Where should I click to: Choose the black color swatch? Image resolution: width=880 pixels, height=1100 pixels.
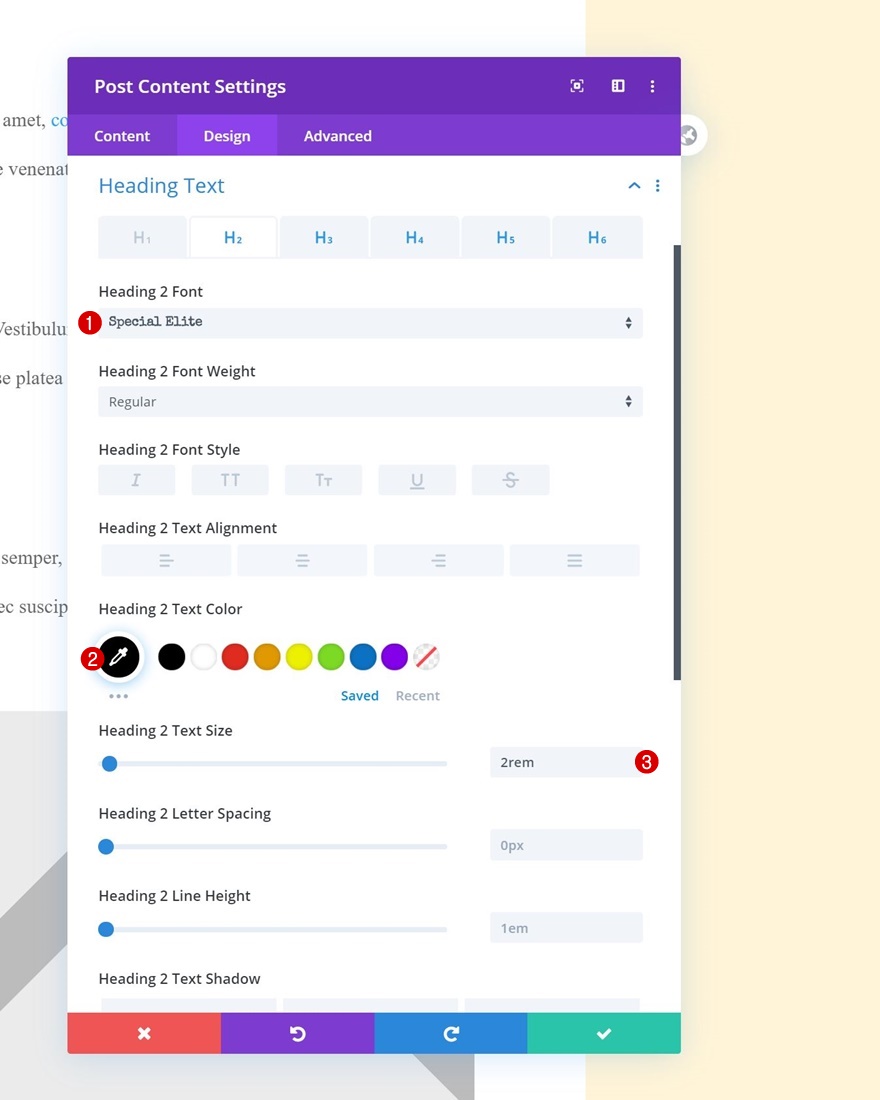(171, 657)
